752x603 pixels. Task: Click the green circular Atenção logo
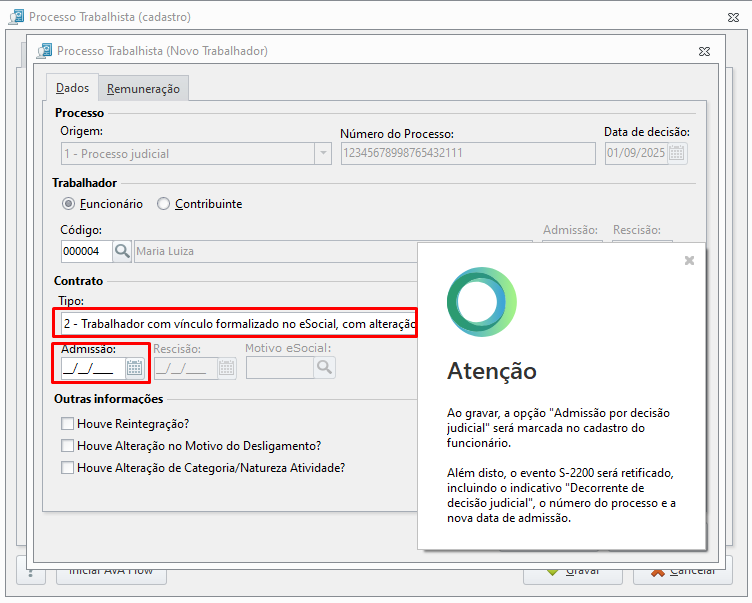482,302
